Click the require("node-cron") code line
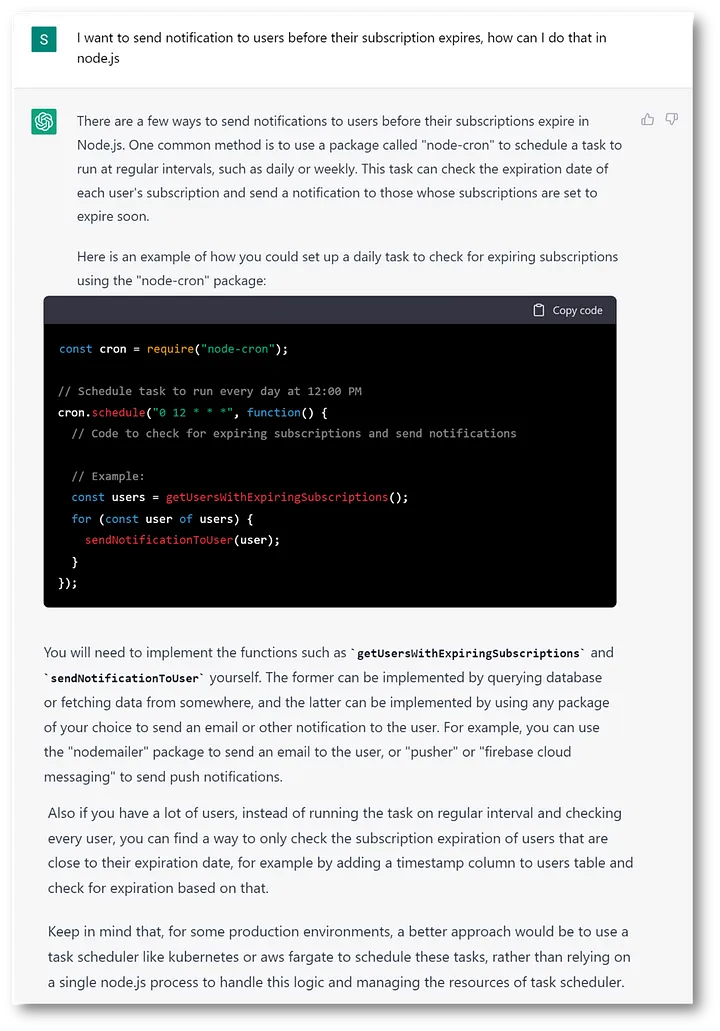 (173, 349)
